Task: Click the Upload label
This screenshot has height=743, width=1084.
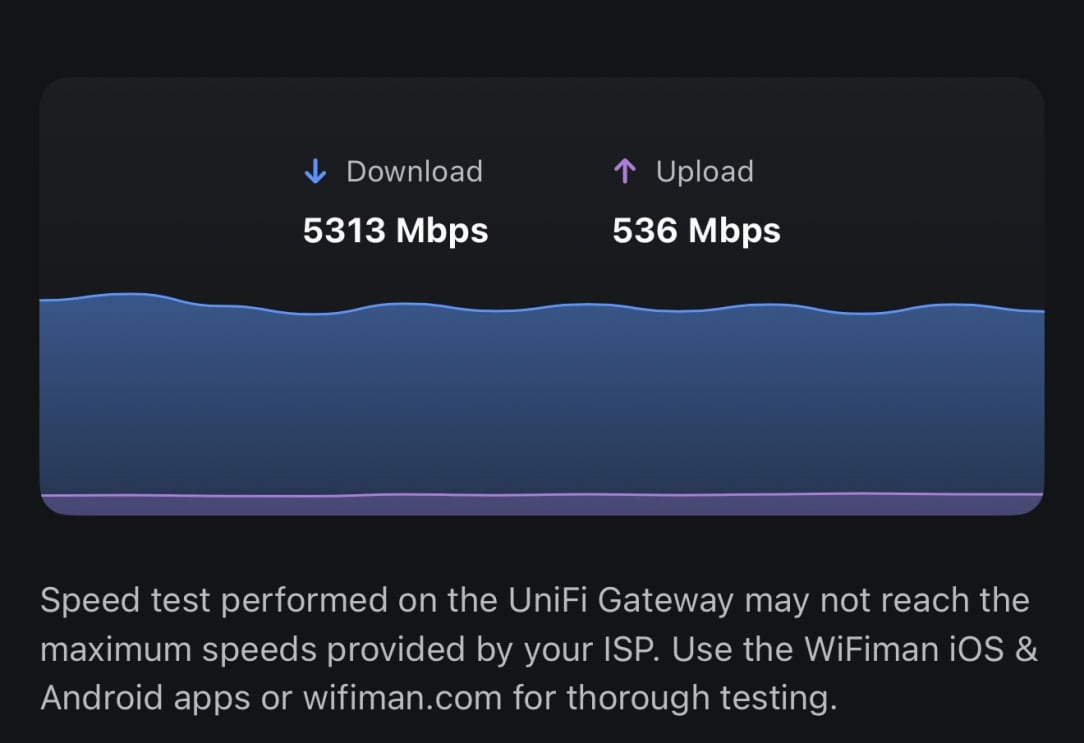Action: (x=704, y=172)
